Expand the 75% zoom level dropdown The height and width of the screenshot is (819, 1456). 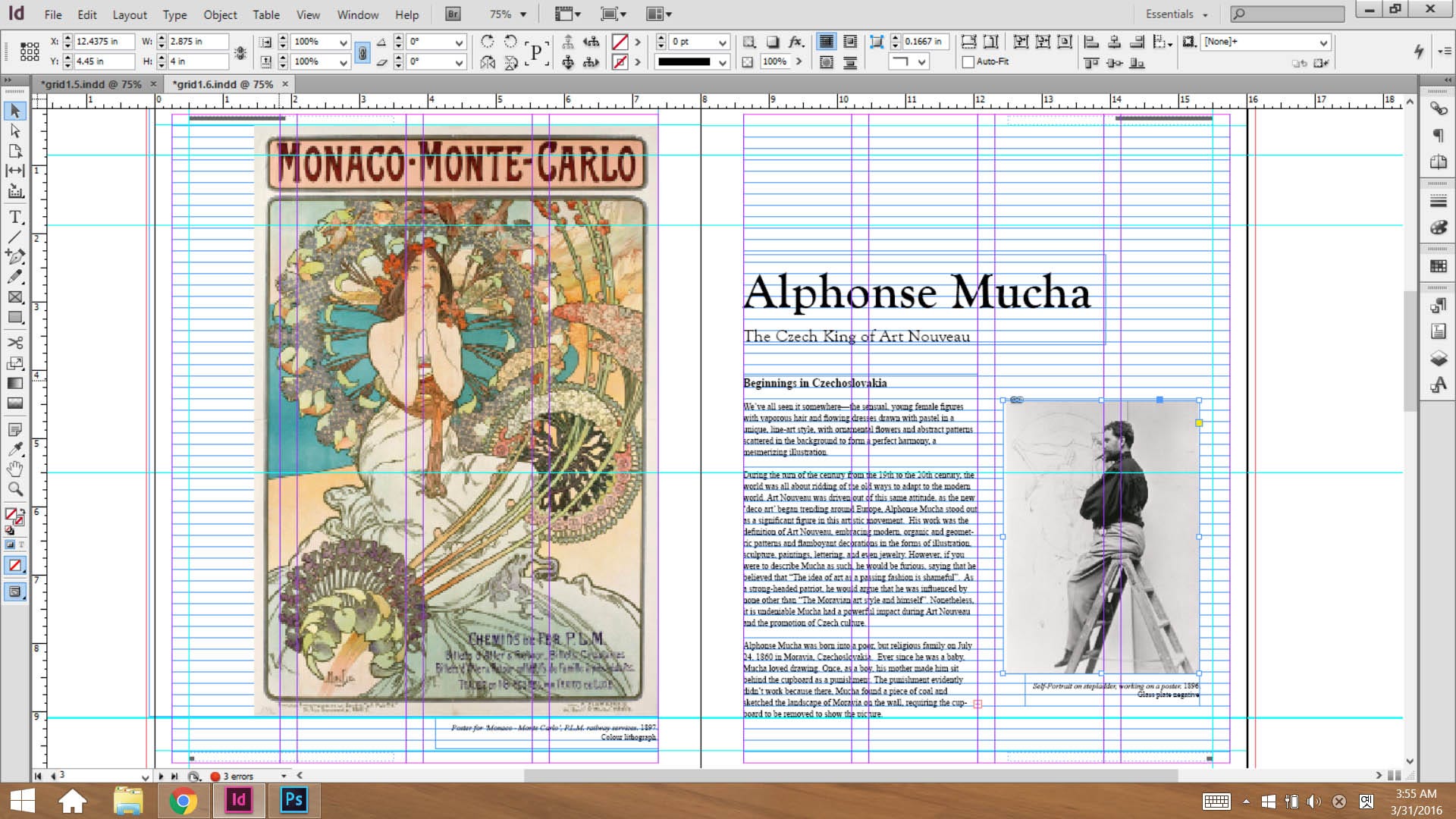pyautogui.click(x=522, y=14)
